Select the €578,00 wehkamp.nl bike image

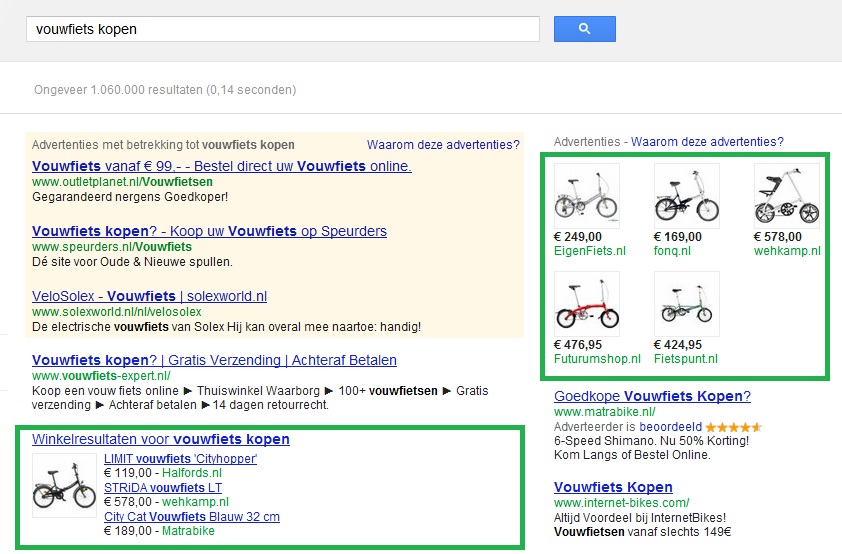point(786,196)
